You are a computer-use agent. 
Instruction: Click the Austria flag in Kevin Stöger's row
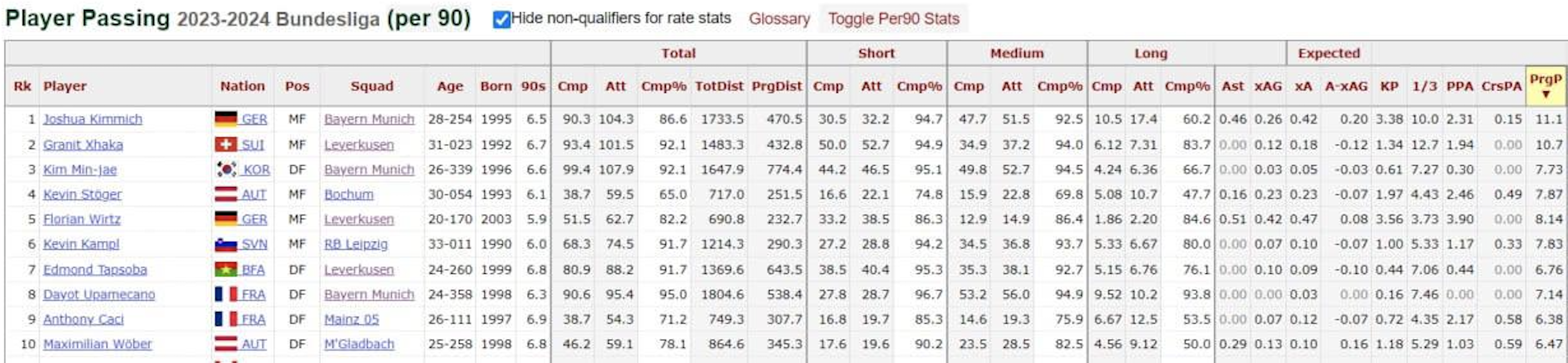tap(225, 195)
